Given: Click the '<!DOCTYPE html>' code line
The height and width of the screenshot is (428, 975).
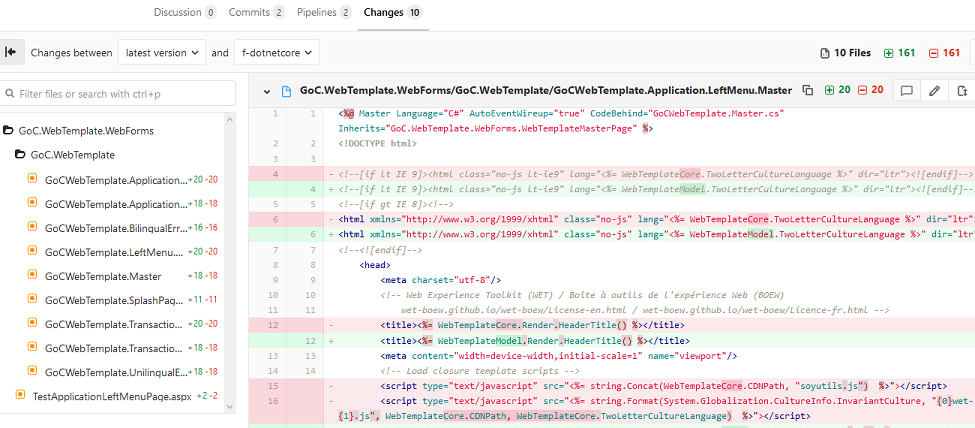Looking at the screenshot, I should 377,143.
